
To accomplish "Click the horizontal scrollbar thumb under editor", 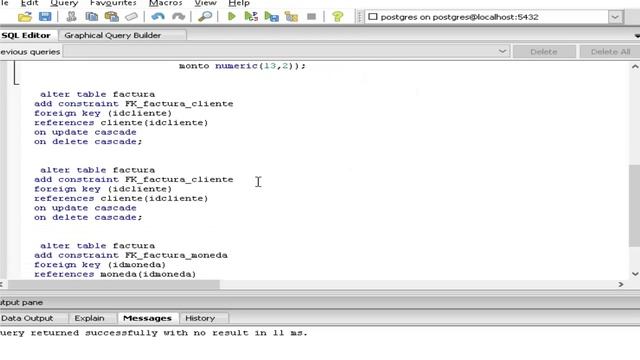I will point(113,284).
